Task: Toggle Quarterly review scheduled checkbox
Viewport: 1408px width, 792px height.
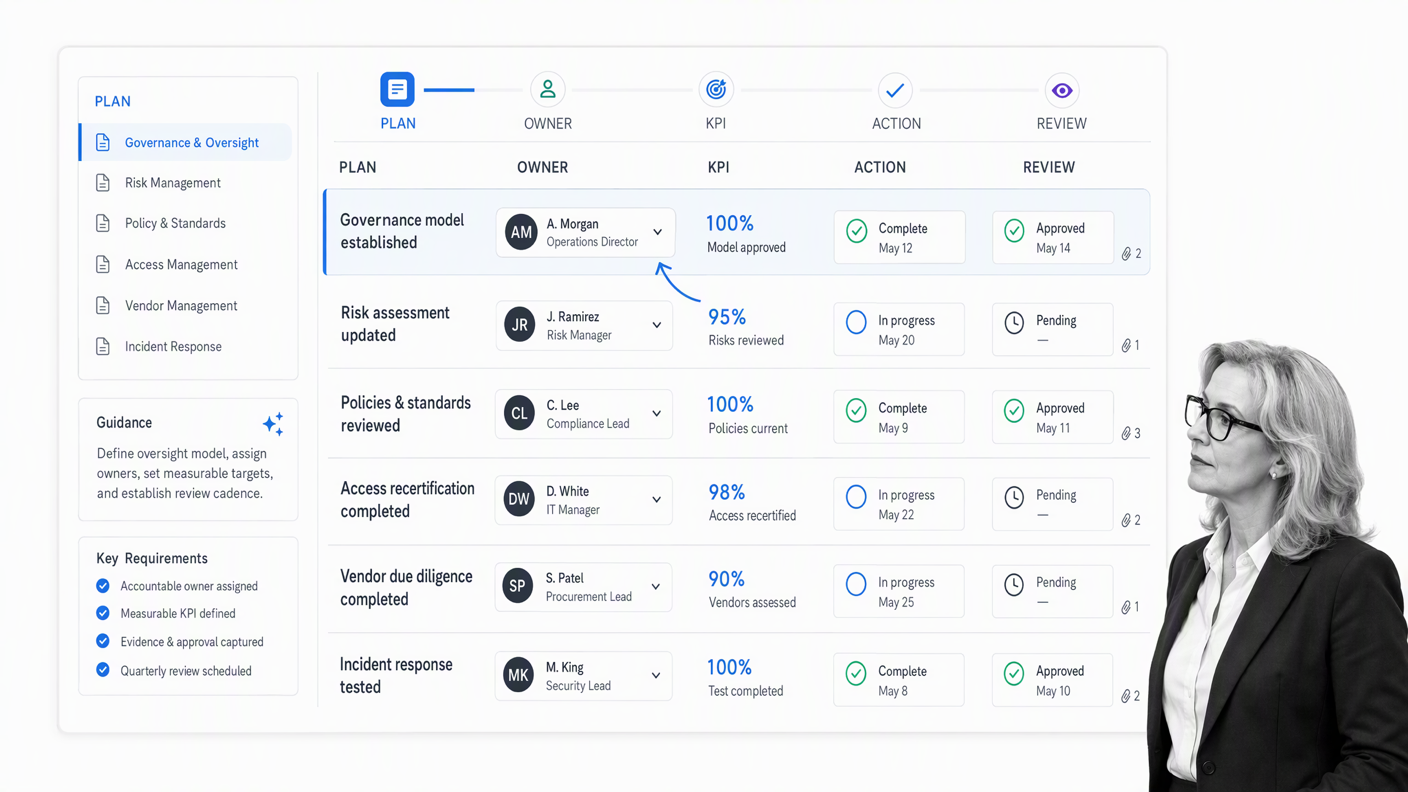Action: click(103, 670)
